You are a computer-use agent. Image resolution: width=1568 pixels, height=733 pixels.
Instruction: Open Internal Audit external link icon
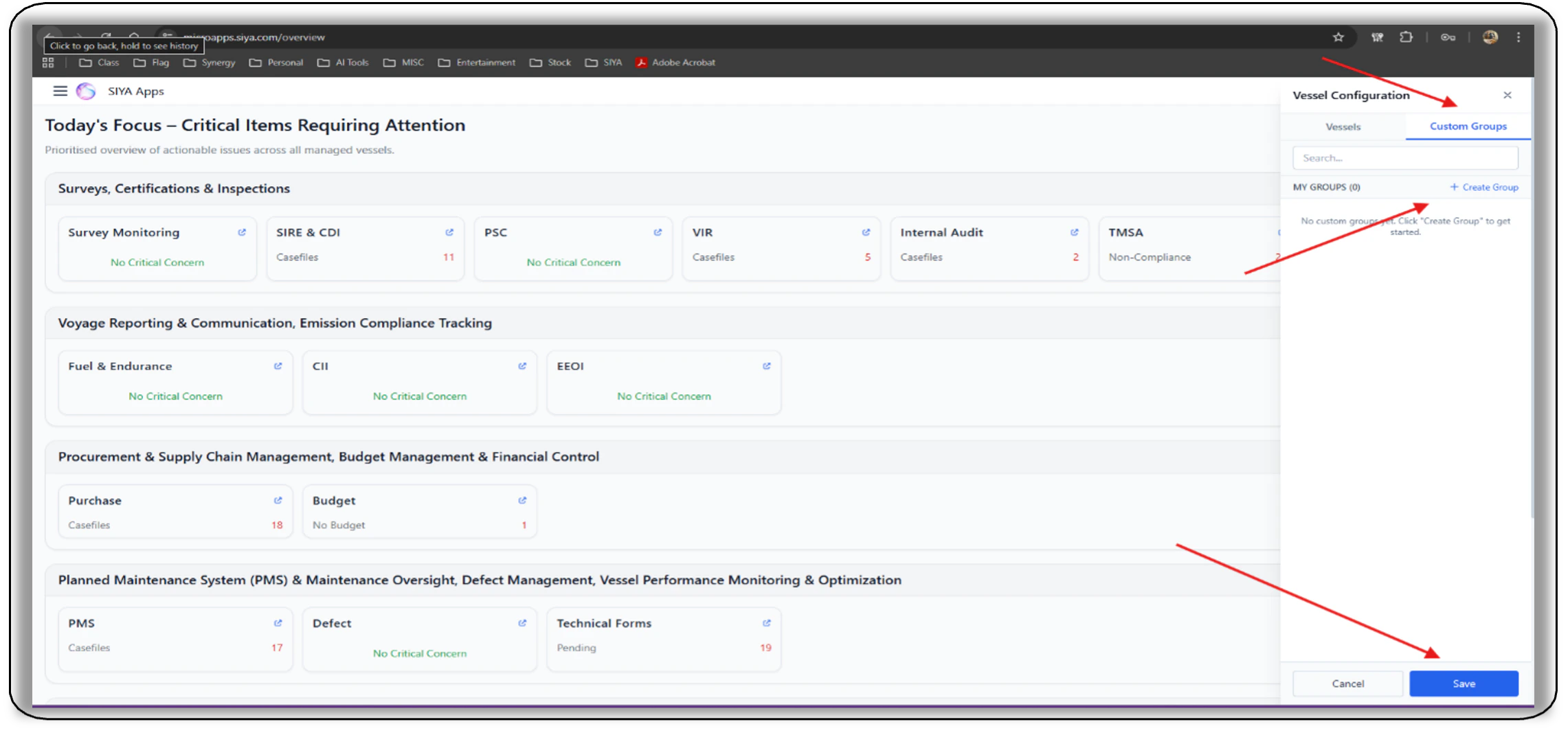coord(1074,232)
